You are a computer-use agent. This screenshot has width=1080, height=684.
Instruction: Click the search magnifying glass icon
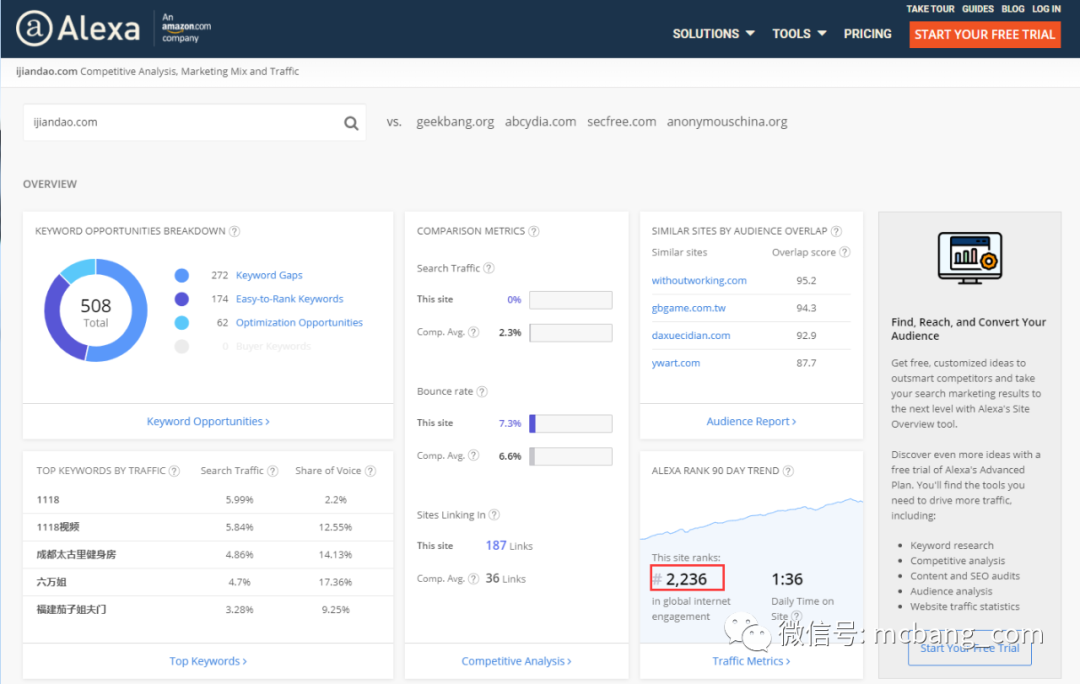point(350,121)
